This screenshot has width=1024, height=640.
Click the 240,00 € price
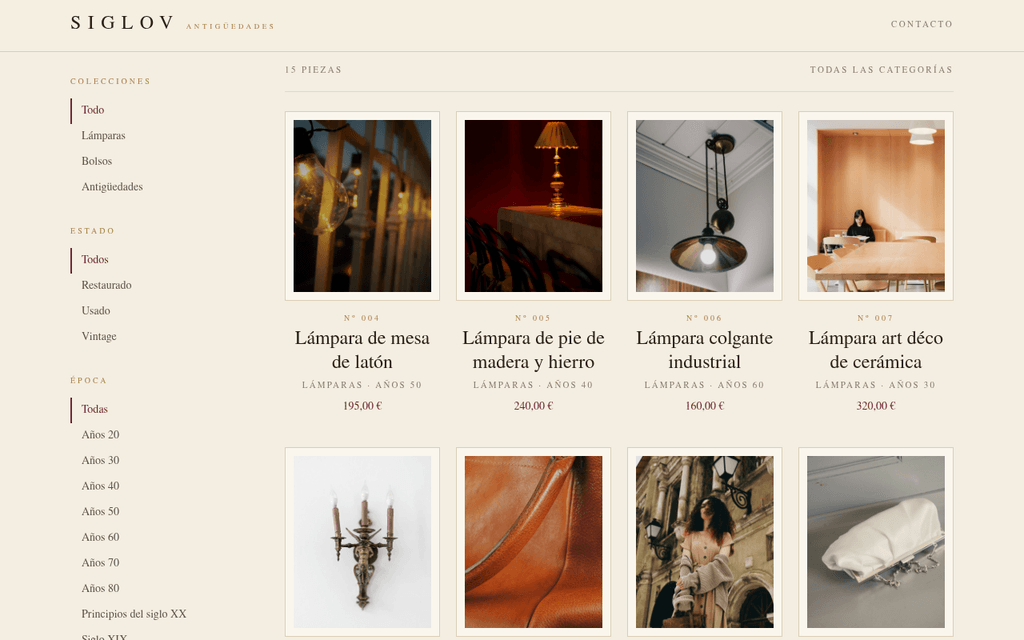tap(534, 406)
